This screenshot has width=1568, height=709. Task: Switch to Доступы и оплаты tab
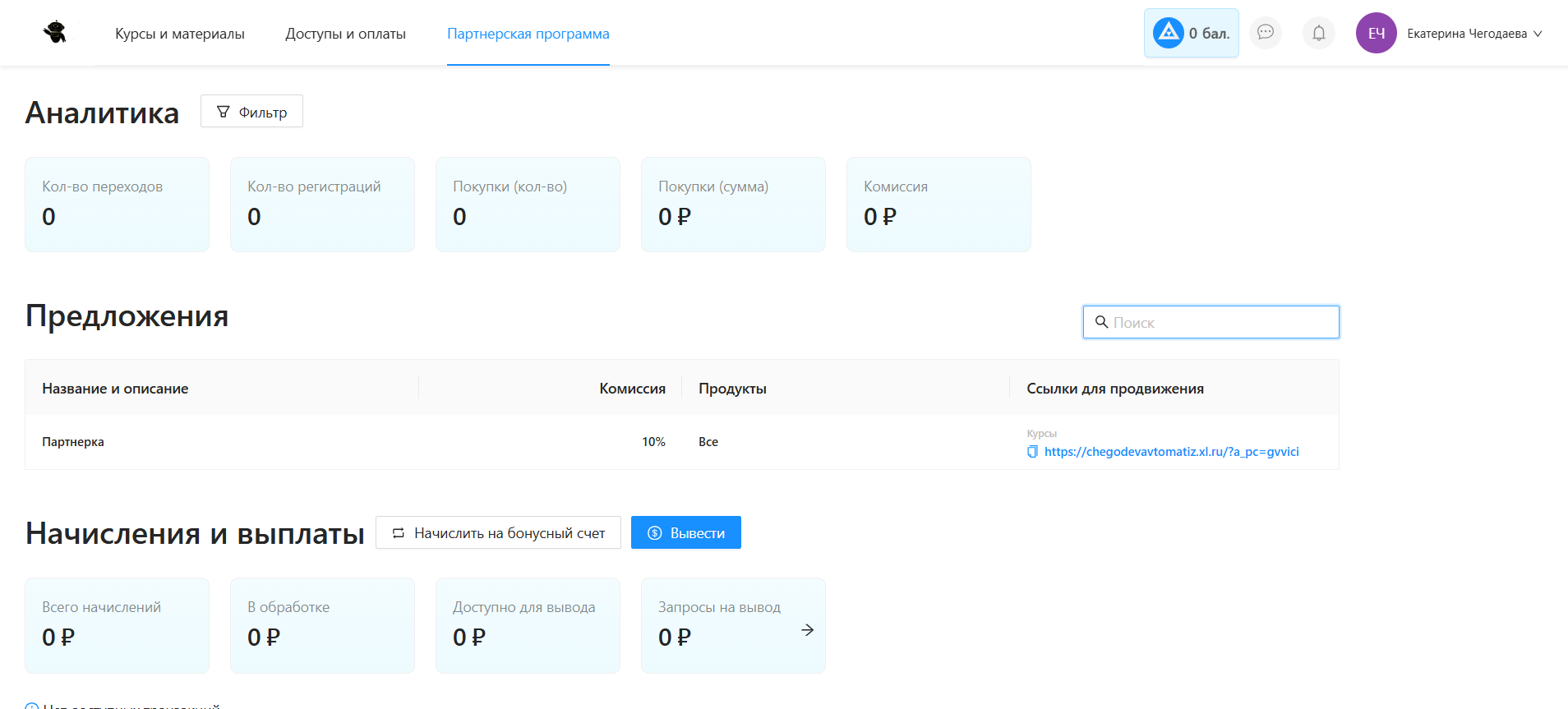[x=345, y=34]
